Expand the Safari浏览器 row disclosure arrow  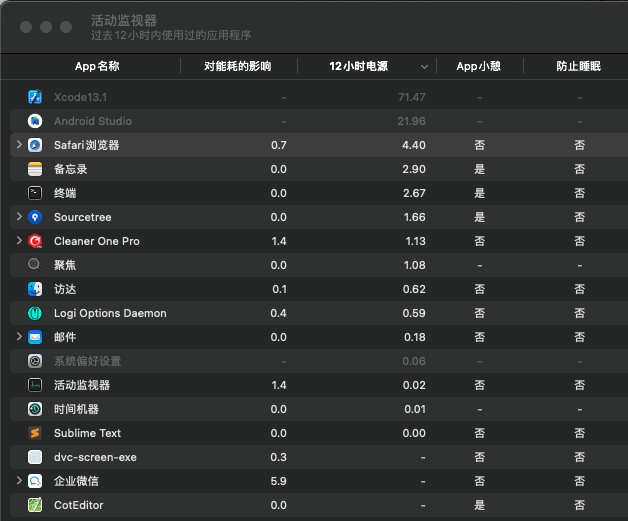click(19, 145)
